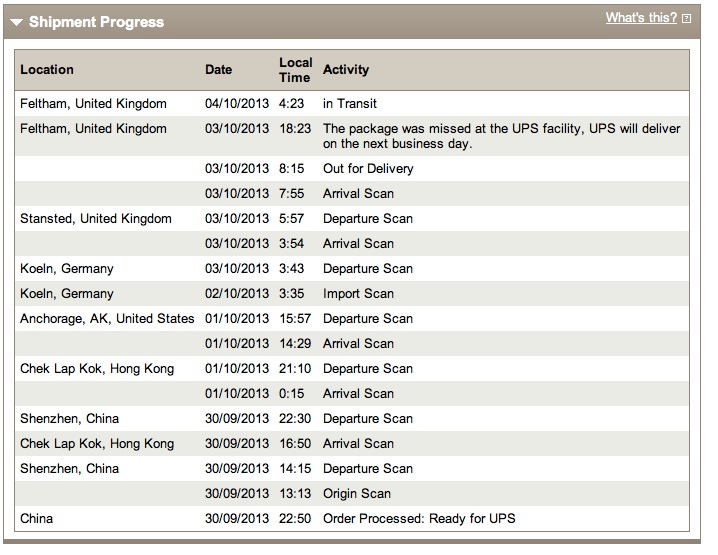The image size is (718, 555).
Task: Select Order Processed: Ready for UPS
Action: (x=419, y=518)
